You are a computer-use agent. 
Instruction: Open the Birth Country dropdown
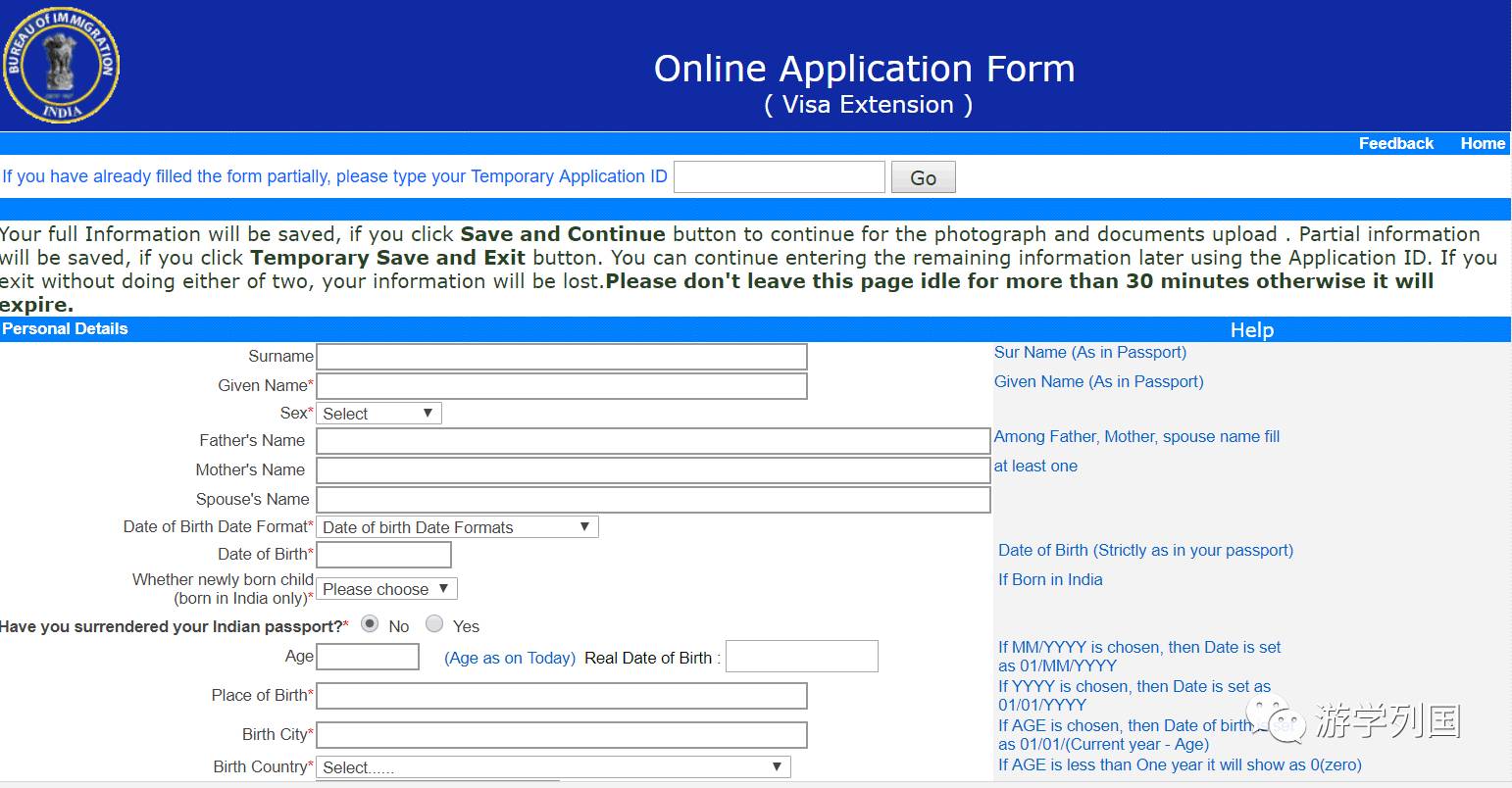[553, 767]
